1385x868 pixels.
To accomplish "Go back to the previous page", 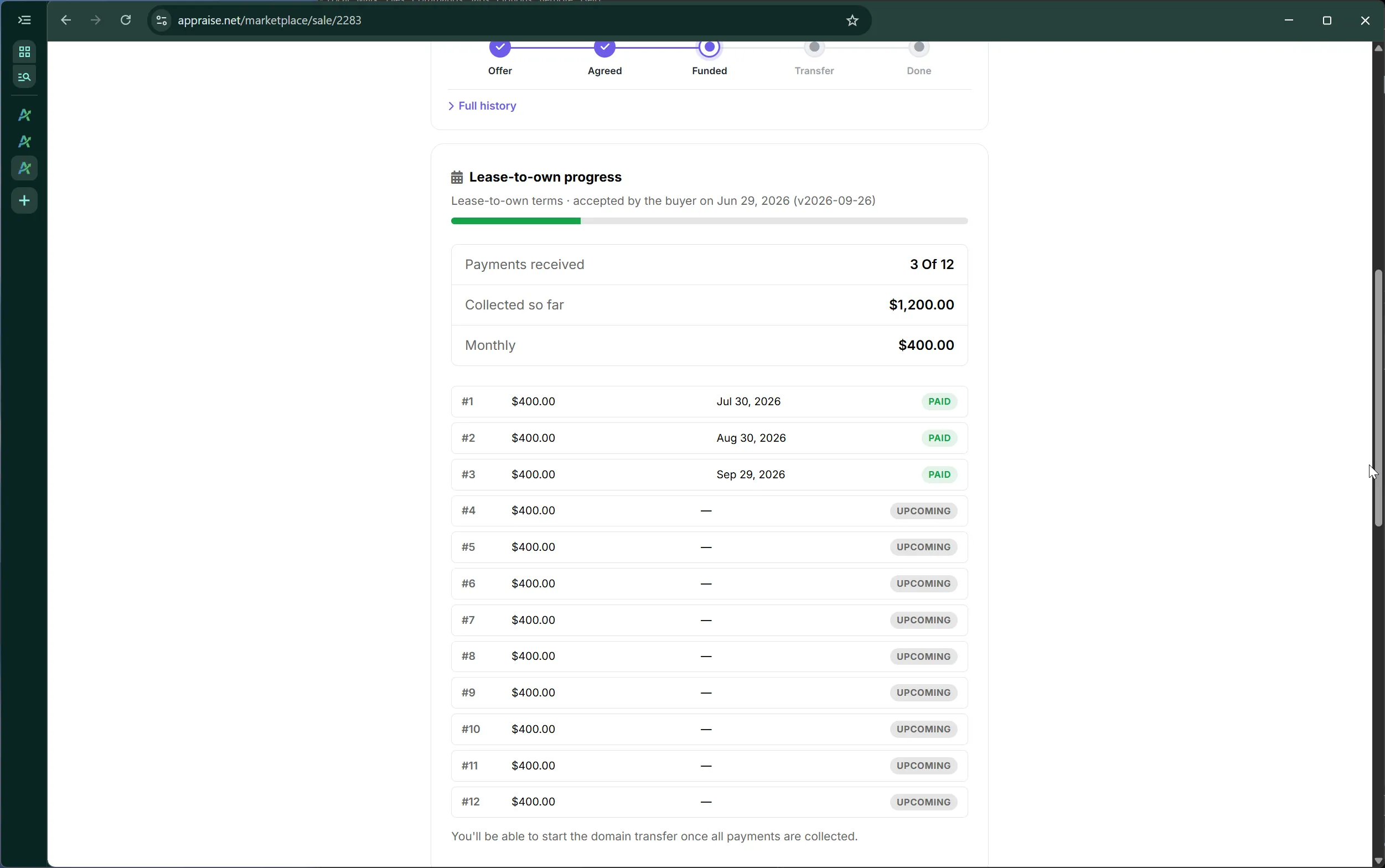I will pos(66,20).
